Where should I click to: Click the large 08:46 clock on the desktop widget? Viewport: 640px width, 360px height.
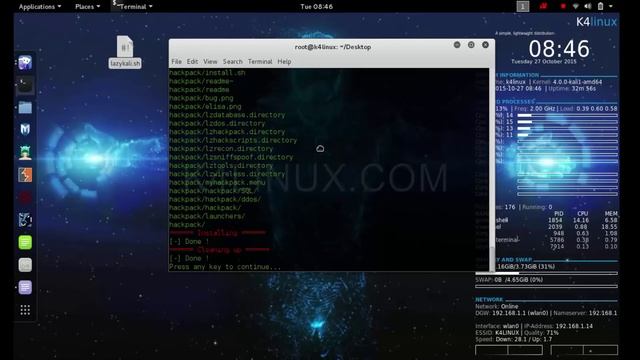click(559, 49)
